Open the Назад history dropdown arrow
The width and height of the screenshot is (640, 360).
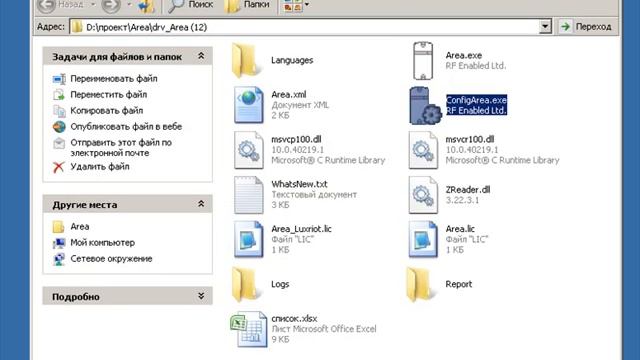93,5
